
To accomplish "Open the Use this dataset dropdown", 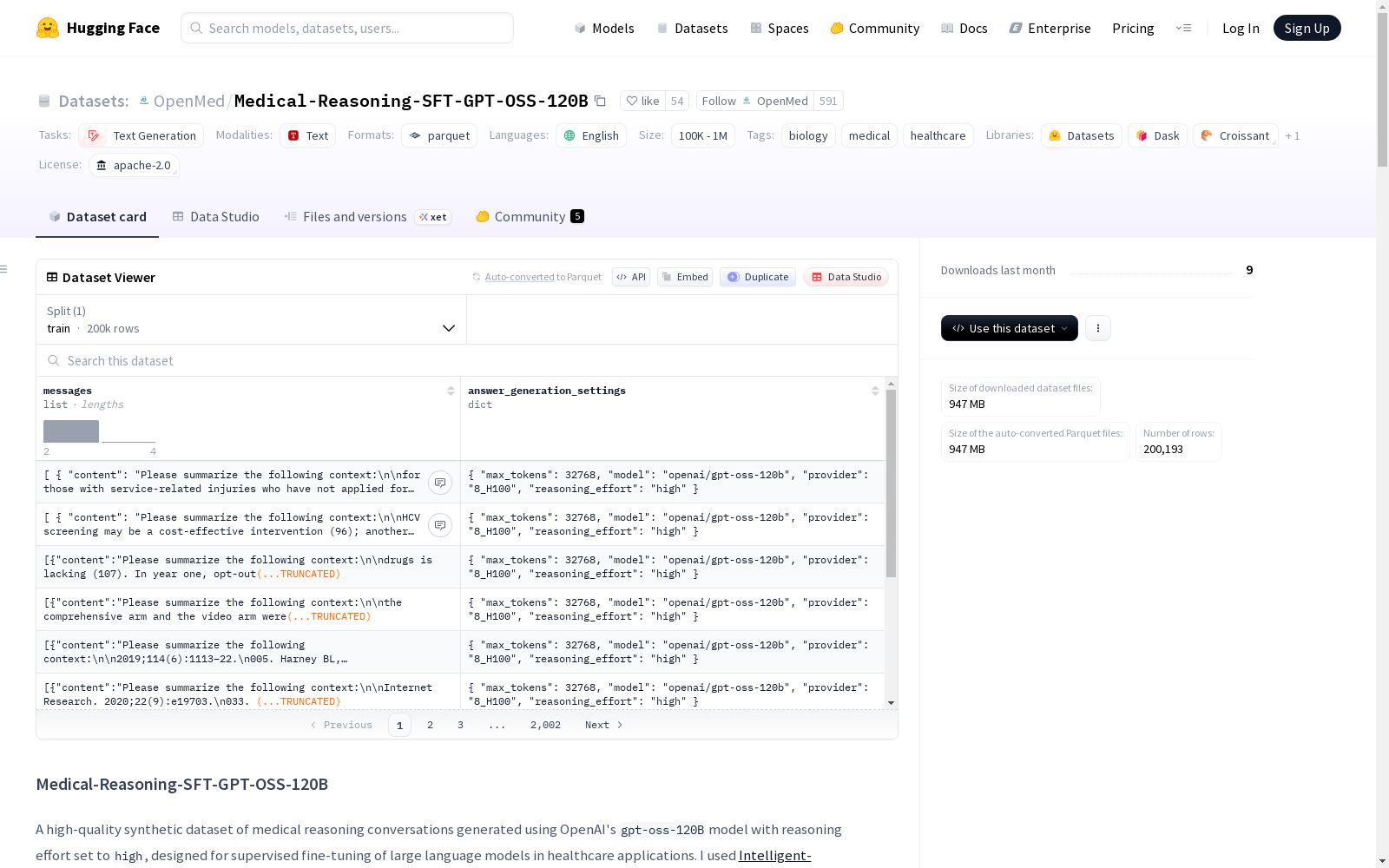I will click(x=1010, y=328).
